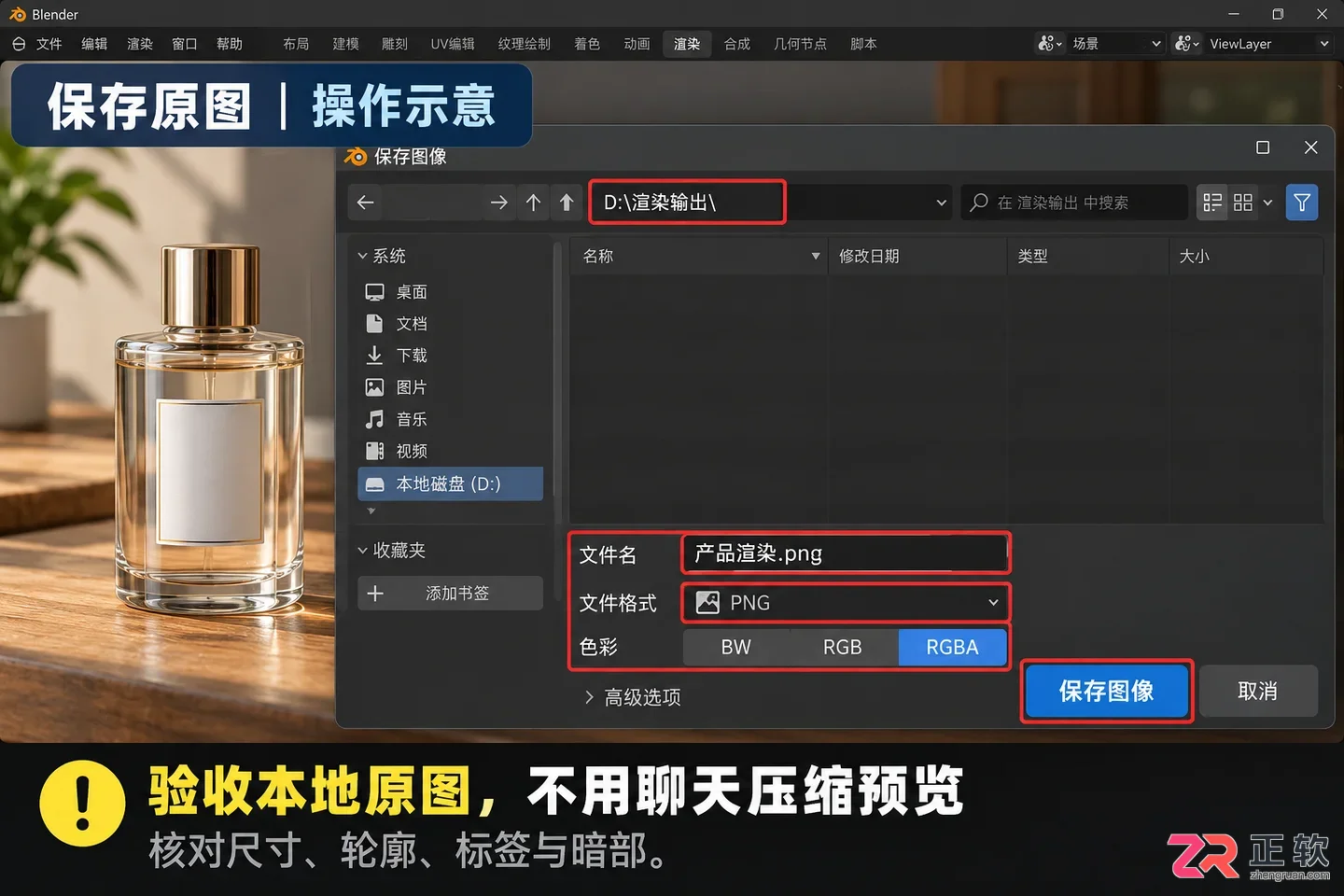The image size is (1344, 896).
Task: Switch to the 脚本 workspace tab
Action: pyautogui.click(x=863, y=44)
